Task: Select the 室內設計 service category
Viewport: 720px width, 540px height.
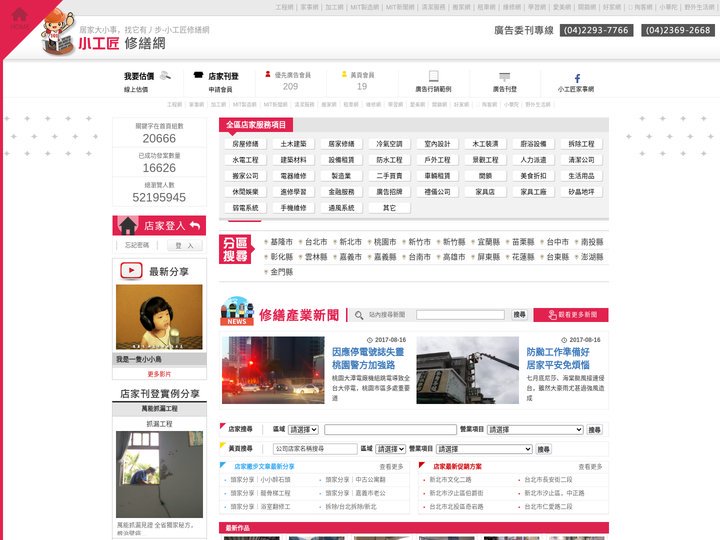Action: [x=437, y=144]
